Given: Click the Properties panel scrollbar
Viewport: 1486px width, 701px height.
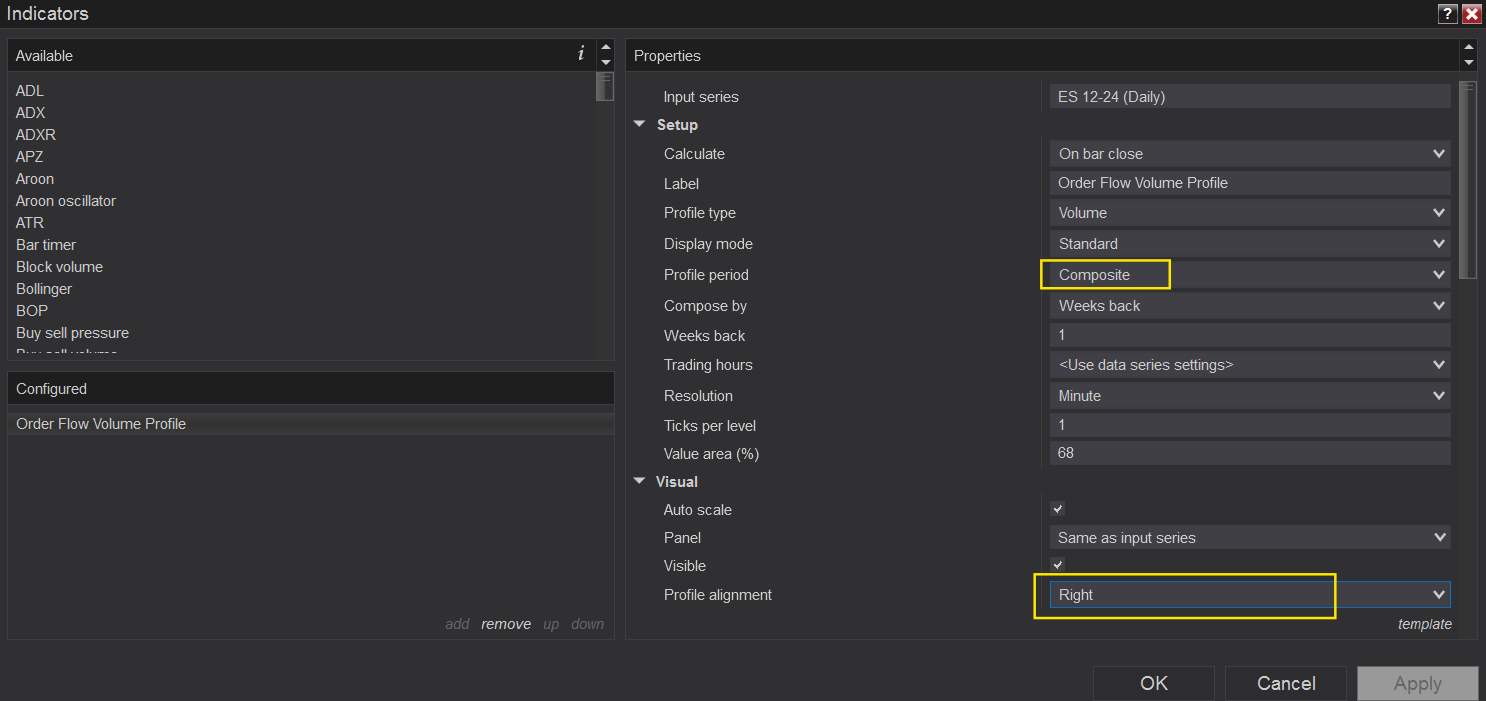Looking at the screenshot, I should pos(1468,180).
